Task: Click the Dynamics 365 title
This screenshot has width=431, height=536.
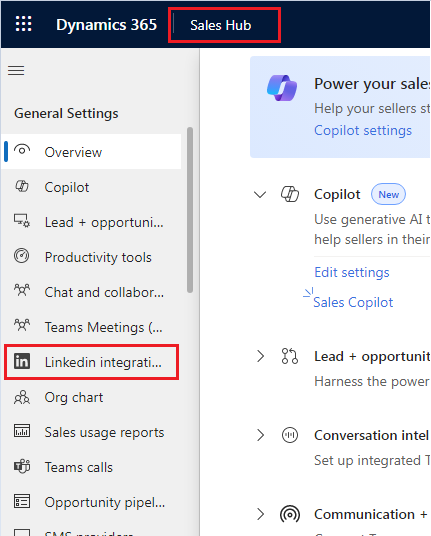Action: pos(107,25)
